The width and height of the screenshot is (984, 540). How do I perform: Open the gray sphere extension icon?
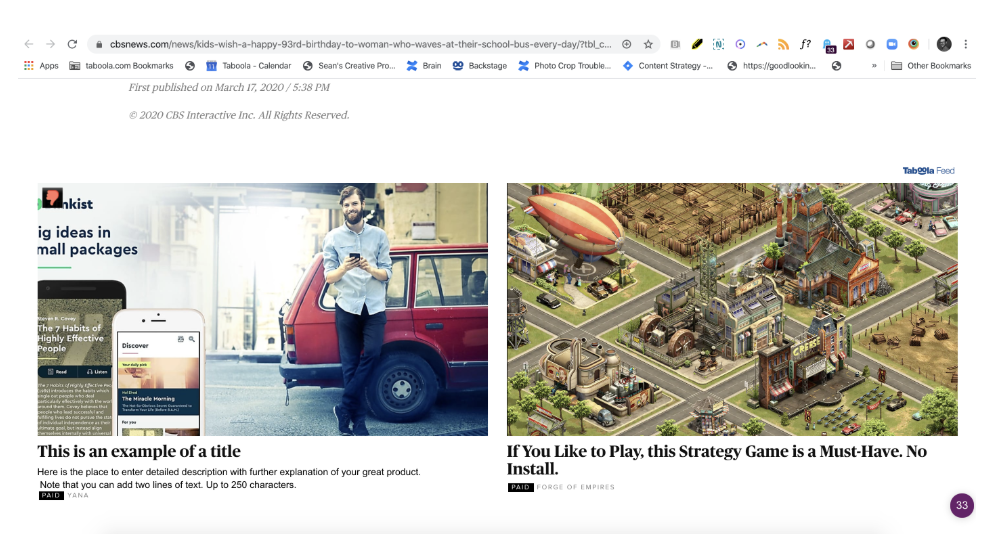click(x=870, y=44)
